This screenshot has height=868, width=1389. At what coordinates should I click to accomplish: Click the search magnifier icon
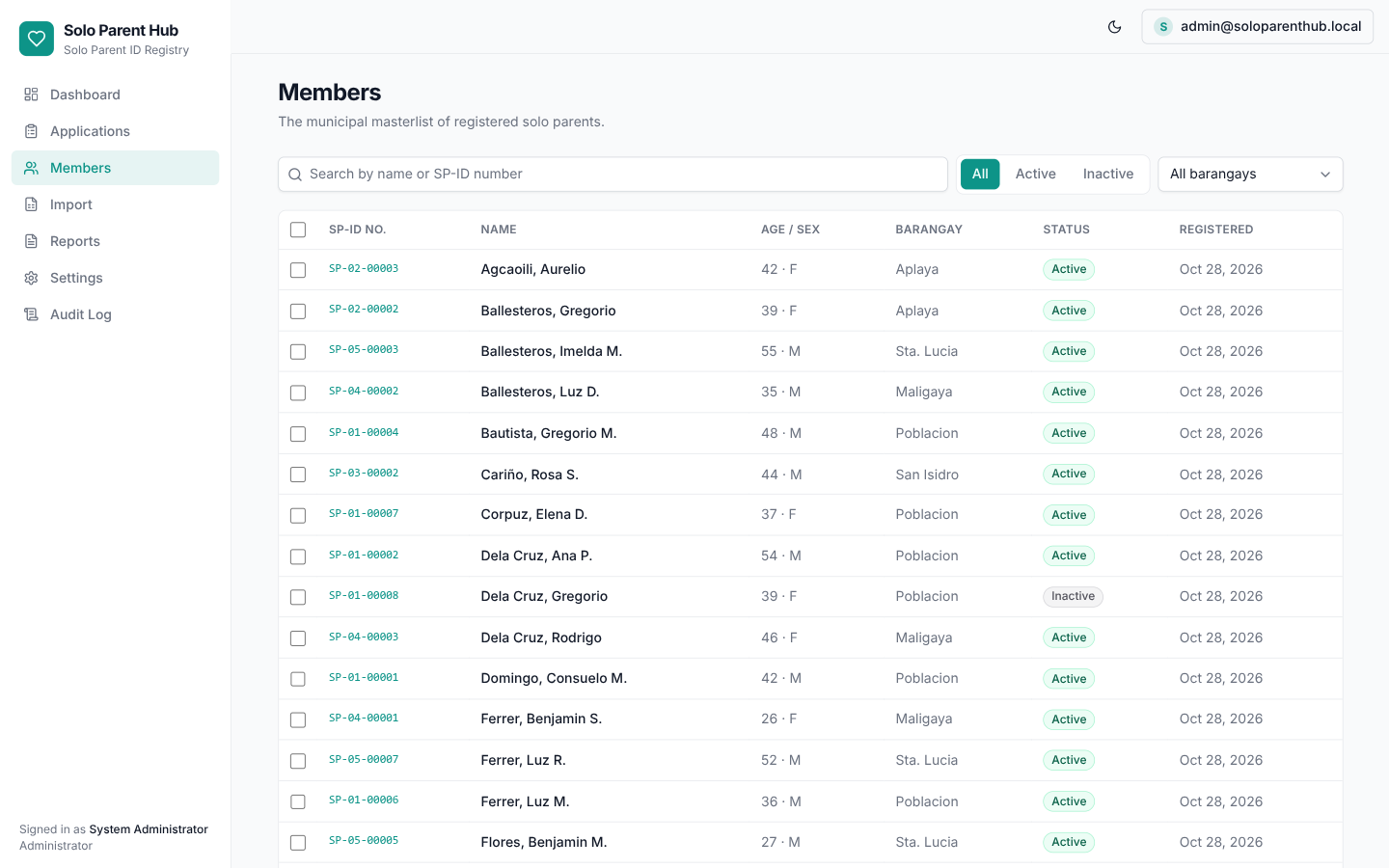tap(295, 175)
